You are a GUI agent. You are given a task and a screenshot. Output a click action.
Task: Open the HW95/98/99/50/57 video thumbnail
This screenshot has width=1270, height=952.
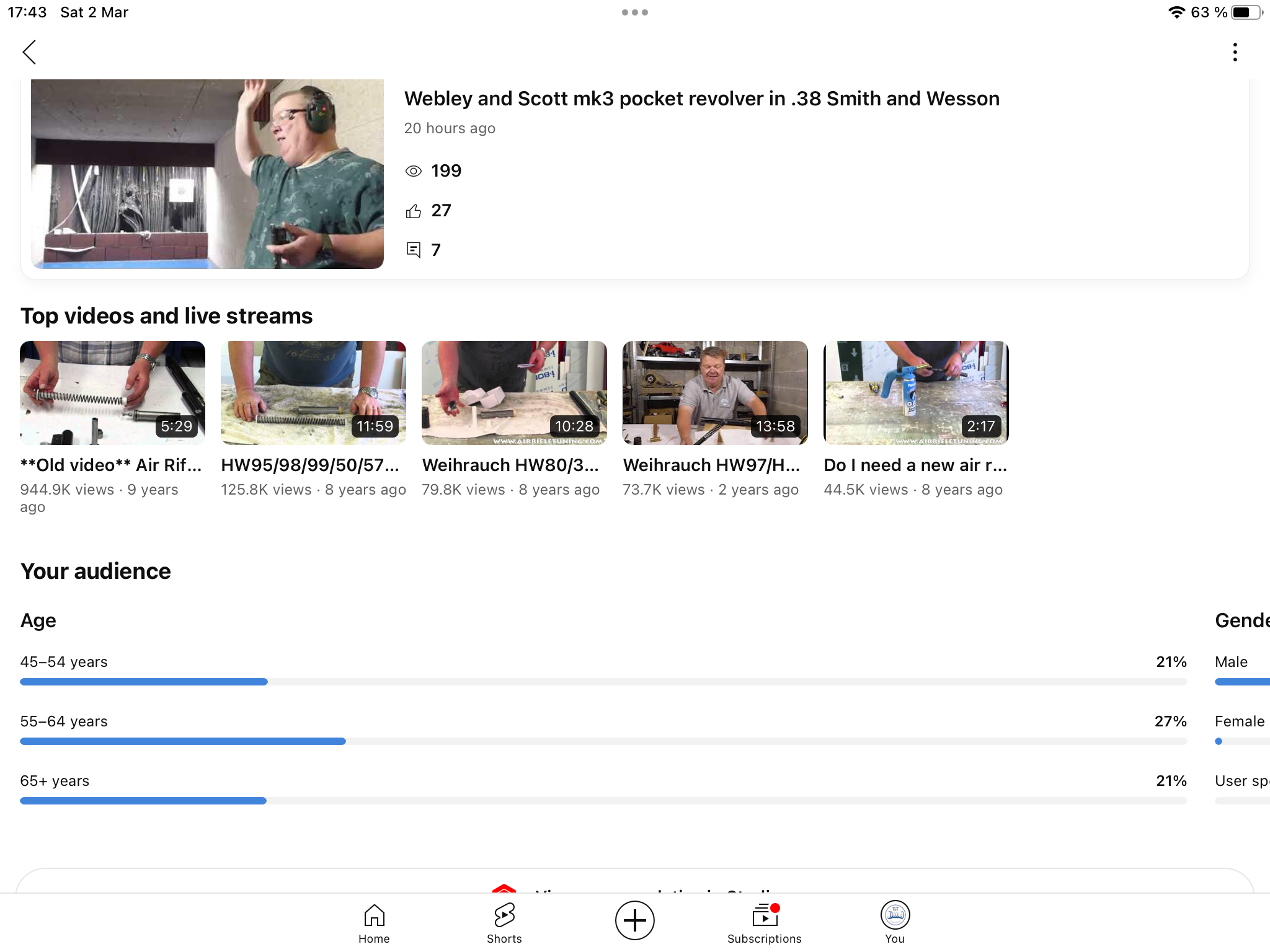click(x=313, y=392)
